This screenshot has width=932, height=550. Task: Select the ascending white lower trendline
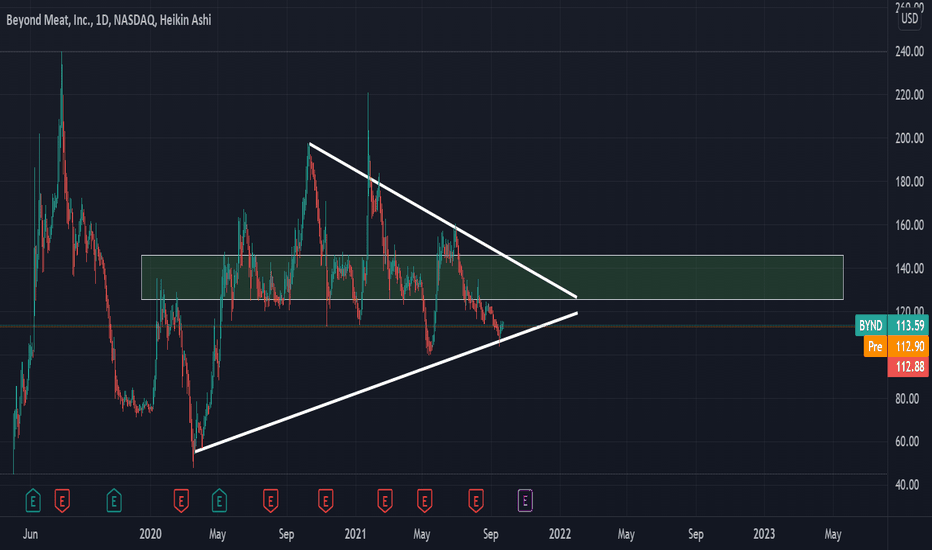click(x=386, y=382)
